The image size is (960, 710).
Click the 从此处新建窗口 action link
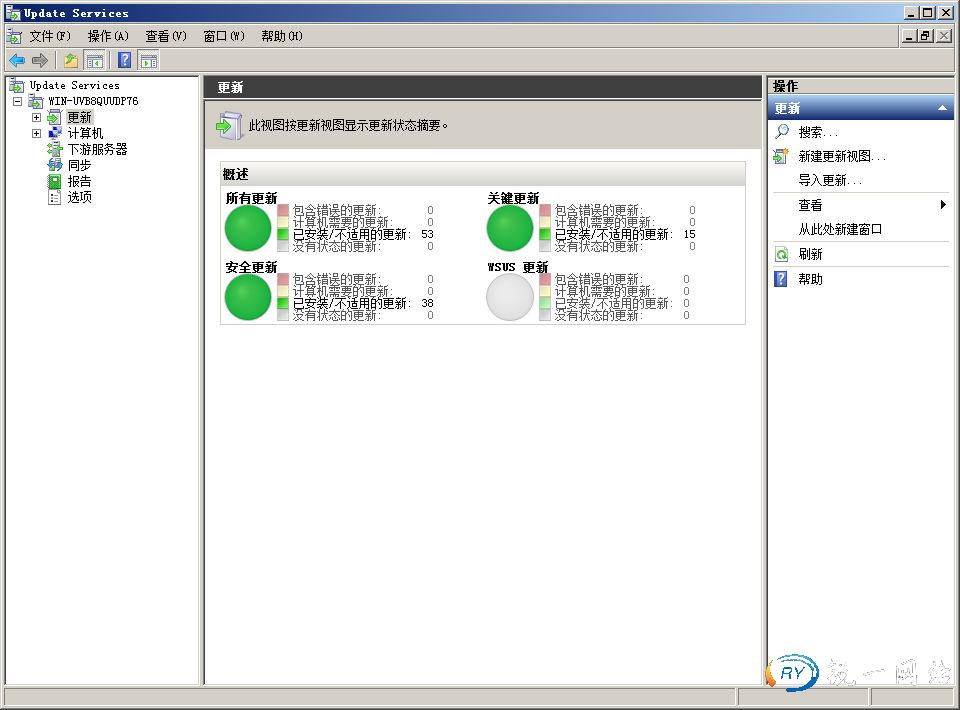pos(840,228)
